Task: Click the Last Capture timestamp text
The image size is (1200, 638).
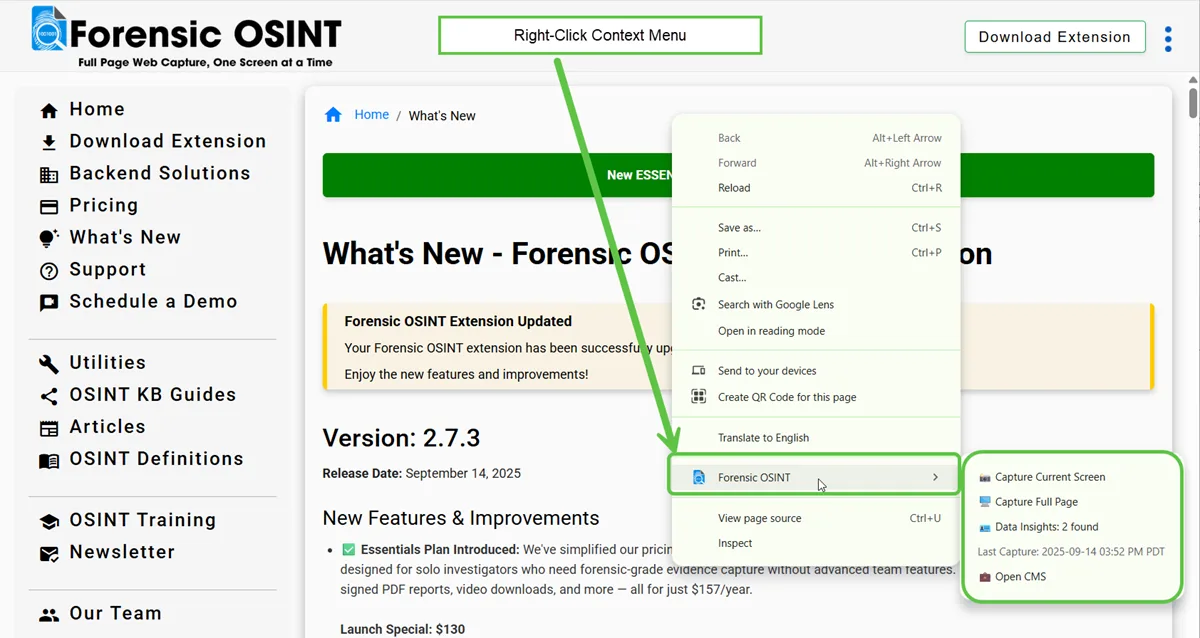Action: coord(1071,552)
